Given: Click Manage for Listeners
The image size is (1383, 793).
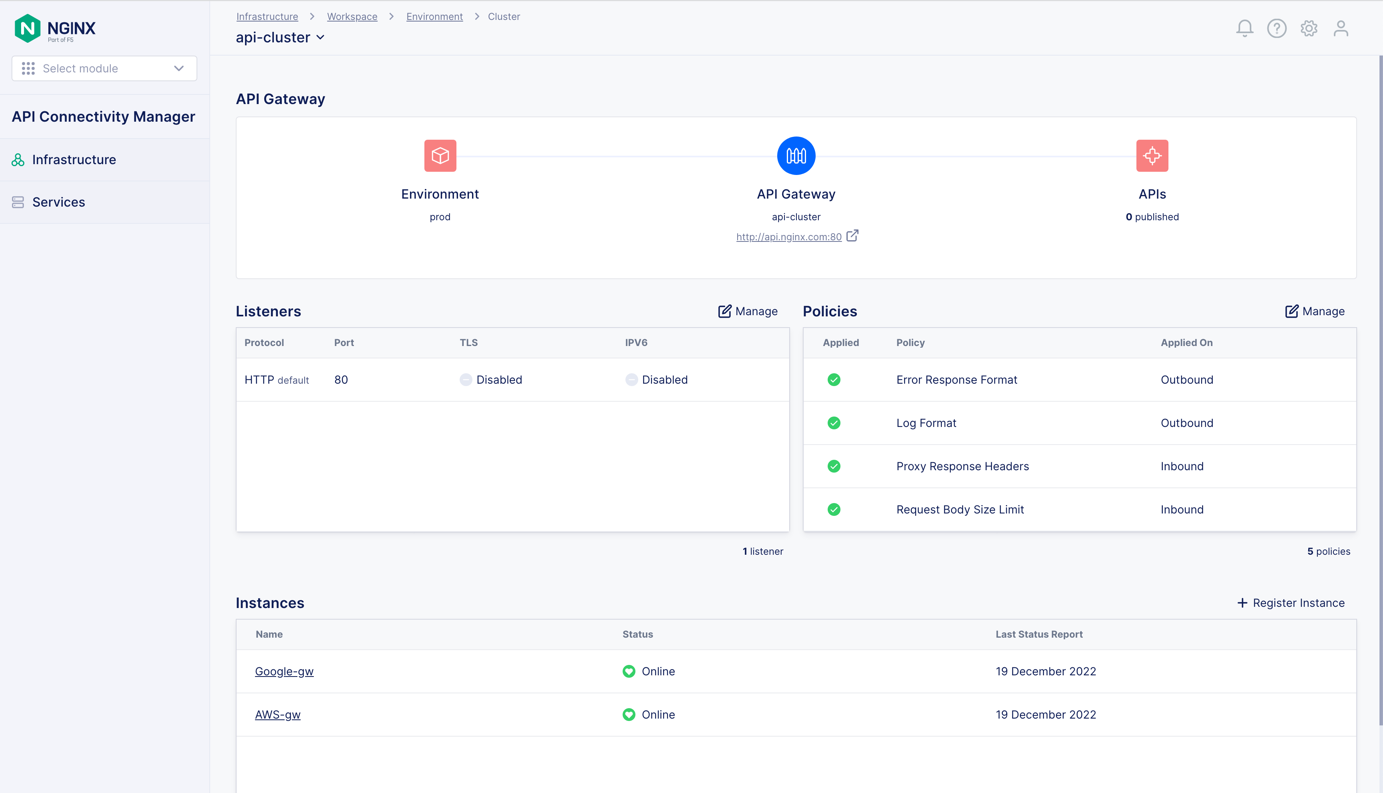Looking at the screenshot, I should pos(747,312).
